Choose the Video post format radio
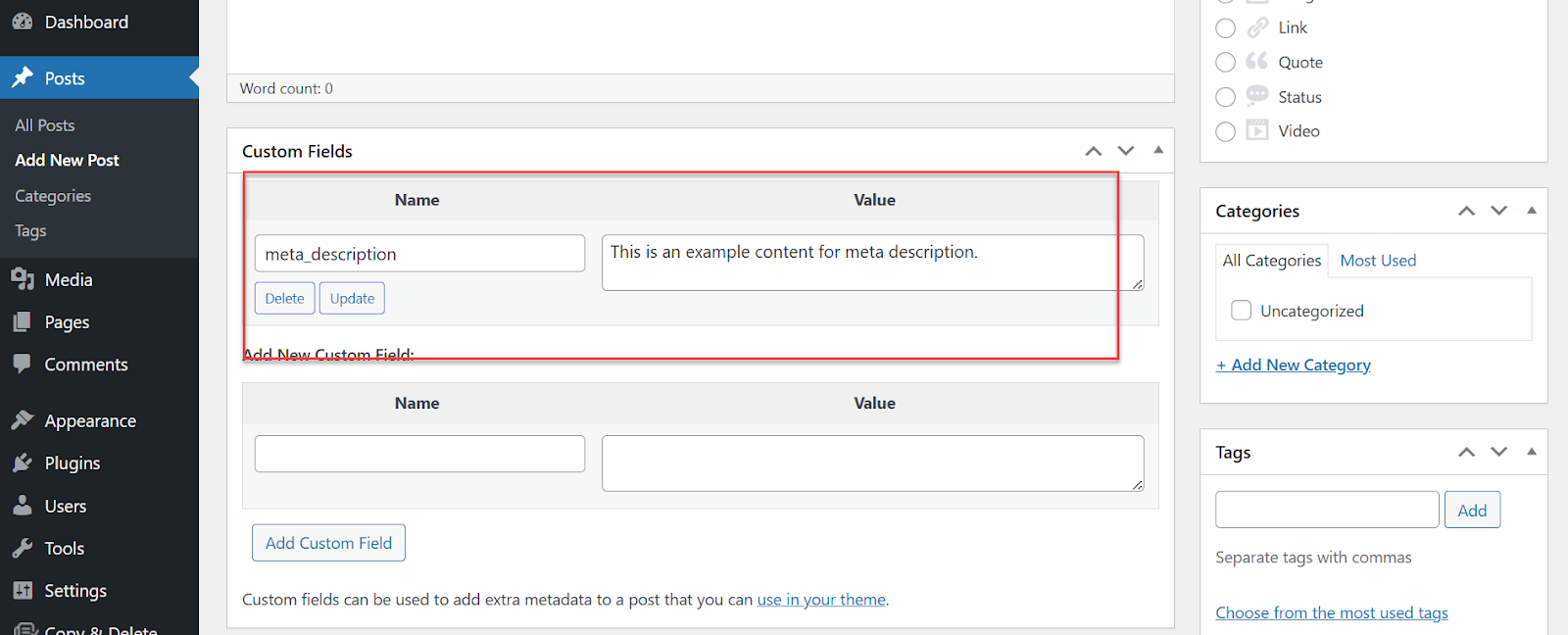The image size is (1568, 635). 1225,131
